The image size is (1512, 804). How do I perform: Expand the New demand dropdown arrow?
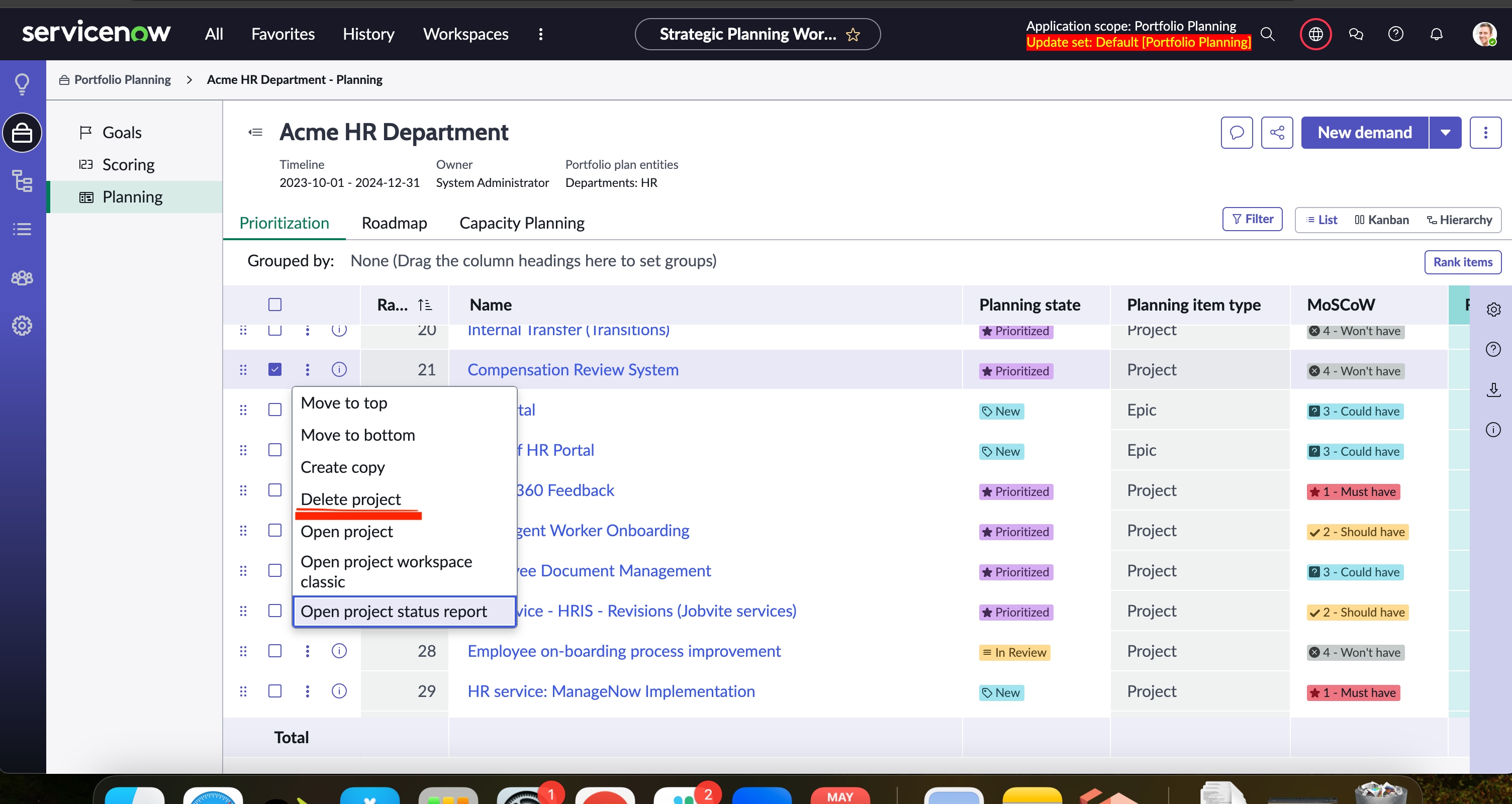click(1445, 133)
